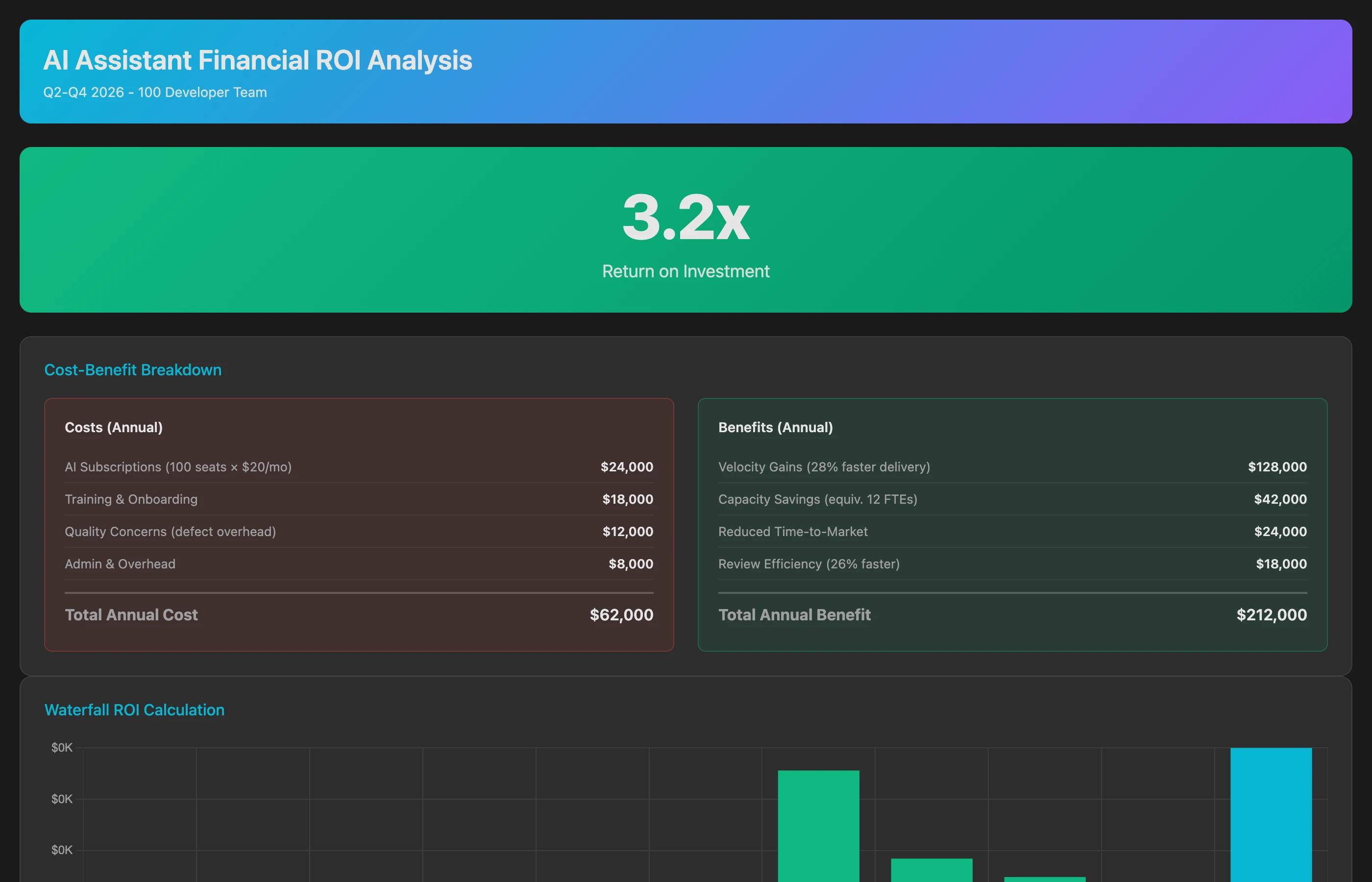Click the $8,000 Admin & Overhead amount
Viewport: 1372px width, 882px height.
(x=631, y=563)
